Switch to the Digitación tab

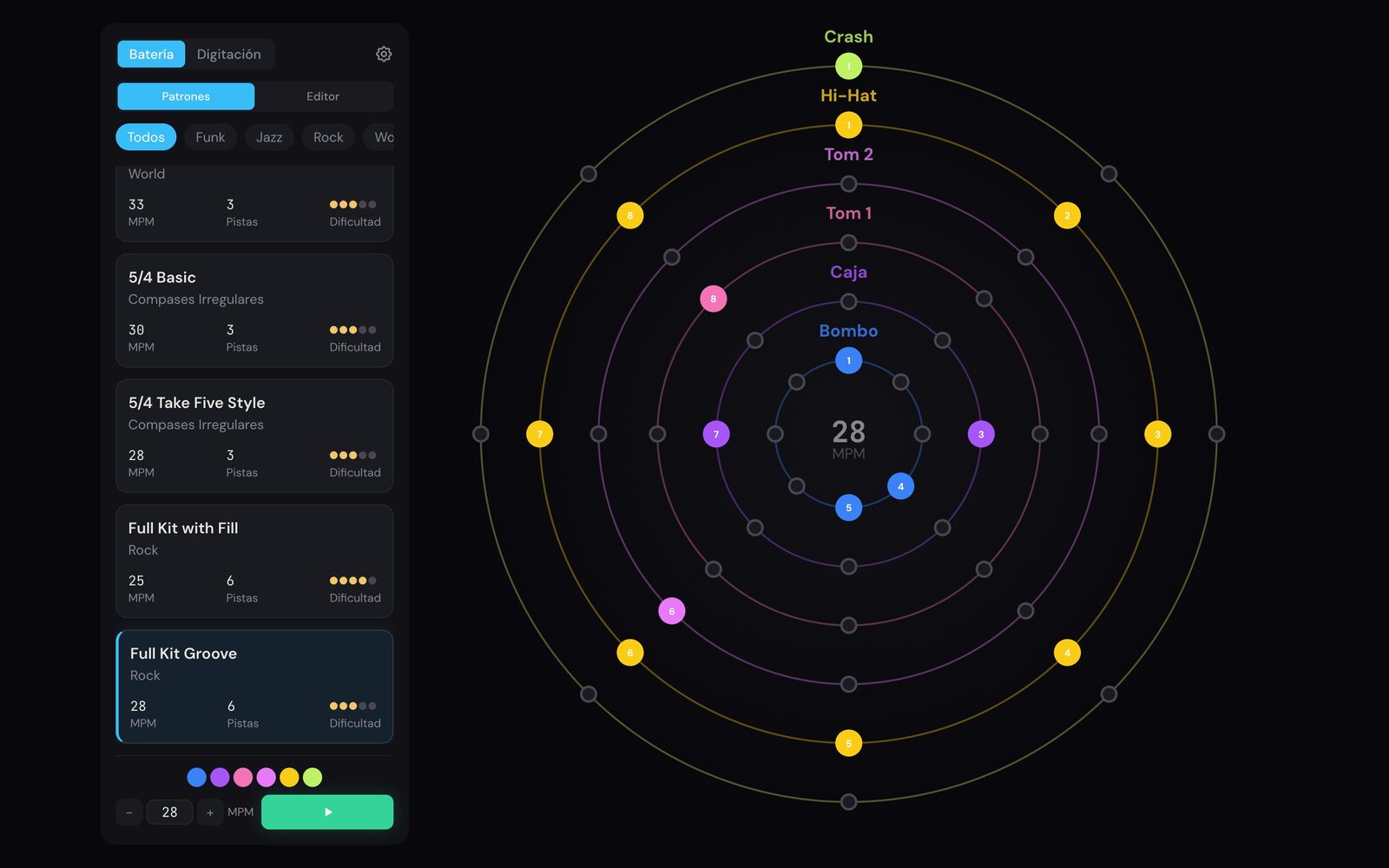pyautogui.click(x=228, y=54)
